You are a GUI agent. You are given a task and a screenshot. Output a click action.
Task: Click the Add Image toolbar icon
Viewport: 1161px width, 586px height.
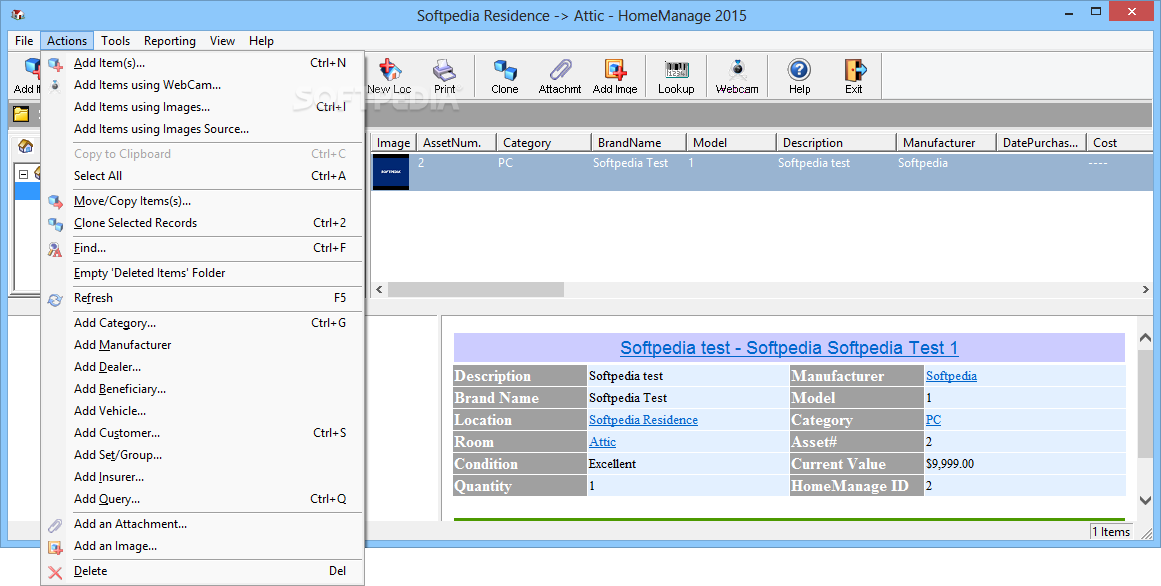coord(615,76)
